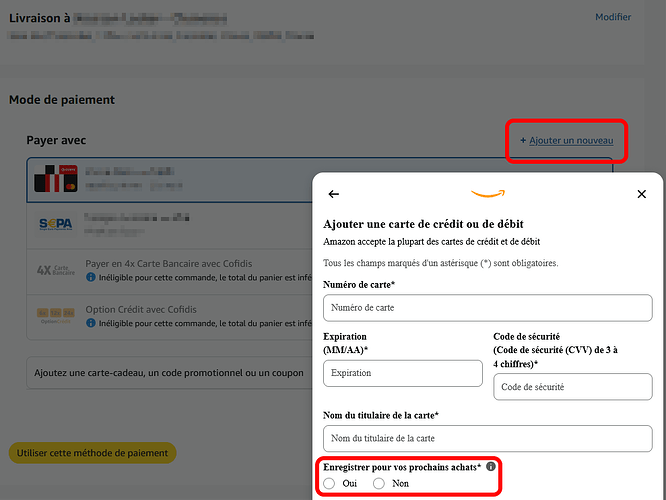This screenshot has width=666, height=500.
Task: Click info icon under Payer en 4x
Action: [x=92, y=277]
